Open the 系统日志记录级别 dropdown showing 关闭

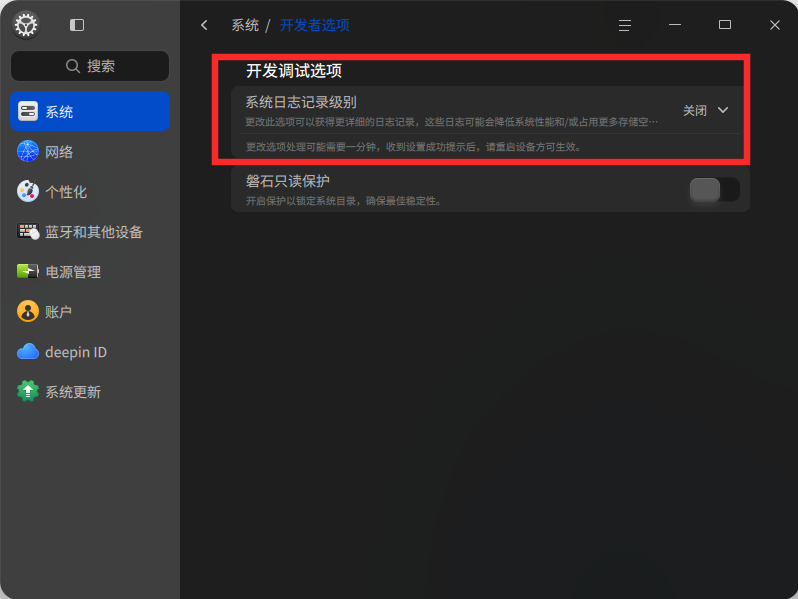click(706, 110)
